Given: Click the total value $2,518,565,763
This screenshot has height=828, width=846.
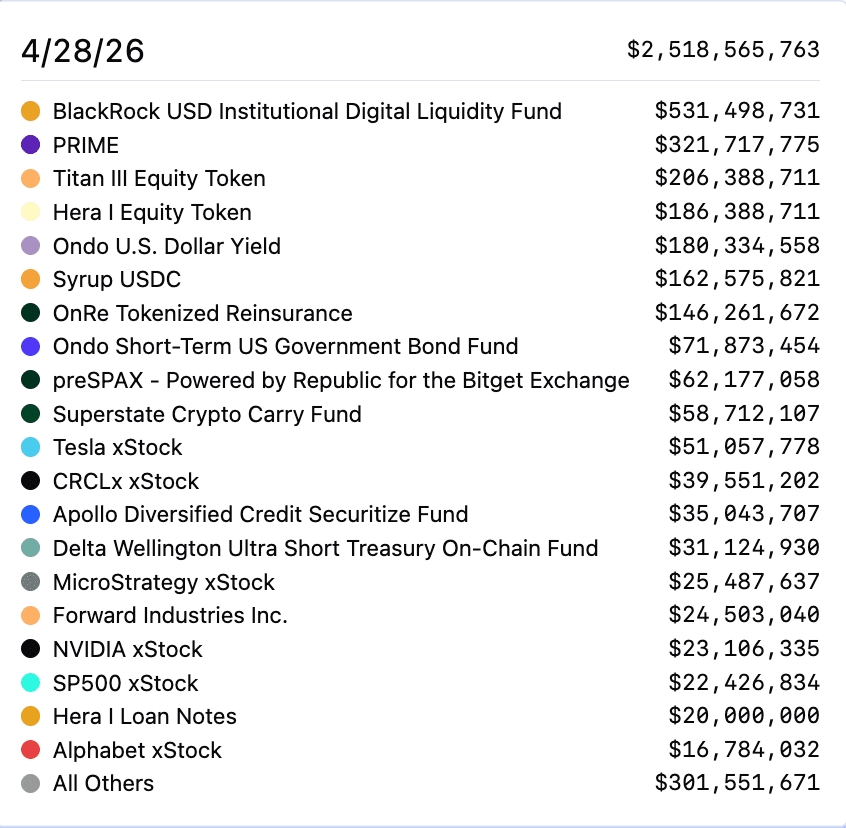Looking at the screenshot, I should click(x=723, y=49).
